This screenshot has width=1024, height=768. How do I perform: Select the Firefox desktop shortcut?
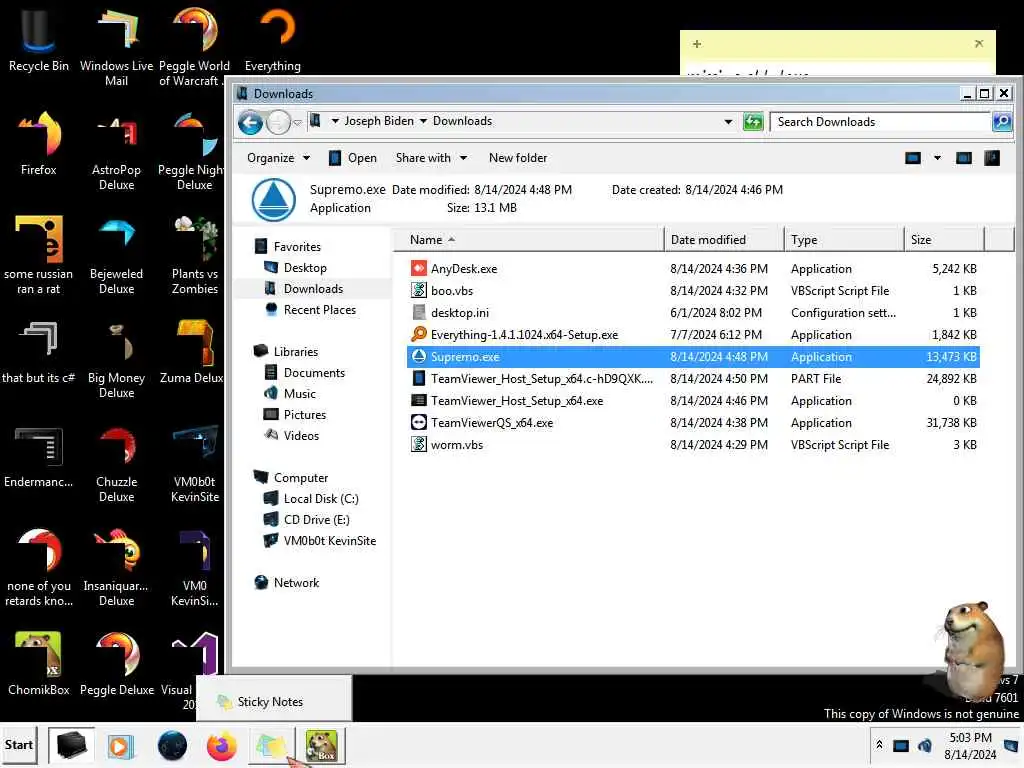pyautogui.click(x=38, y=144)
